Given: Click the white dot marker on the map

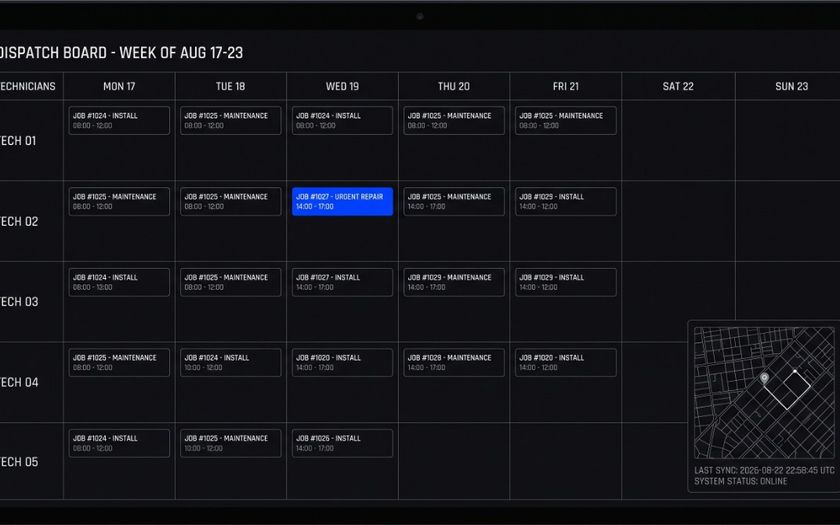Looking at the screenshot, I should pos(794,371).
